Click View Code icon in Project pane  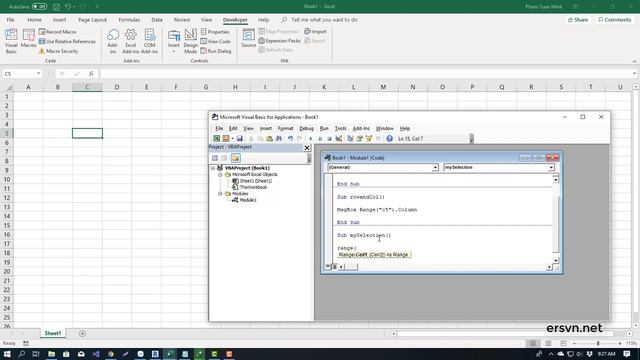click(215, 158)
